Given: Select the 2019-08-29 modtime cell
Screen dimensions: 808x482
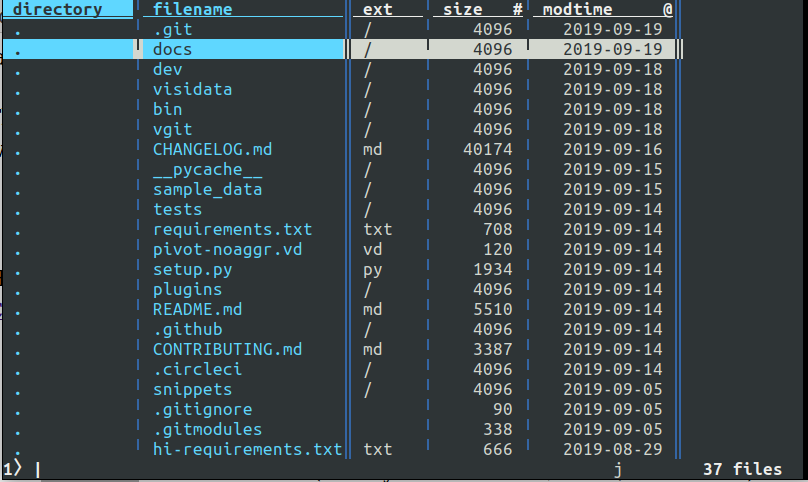Looking at the screenshot, I should [x=612, y=449].
